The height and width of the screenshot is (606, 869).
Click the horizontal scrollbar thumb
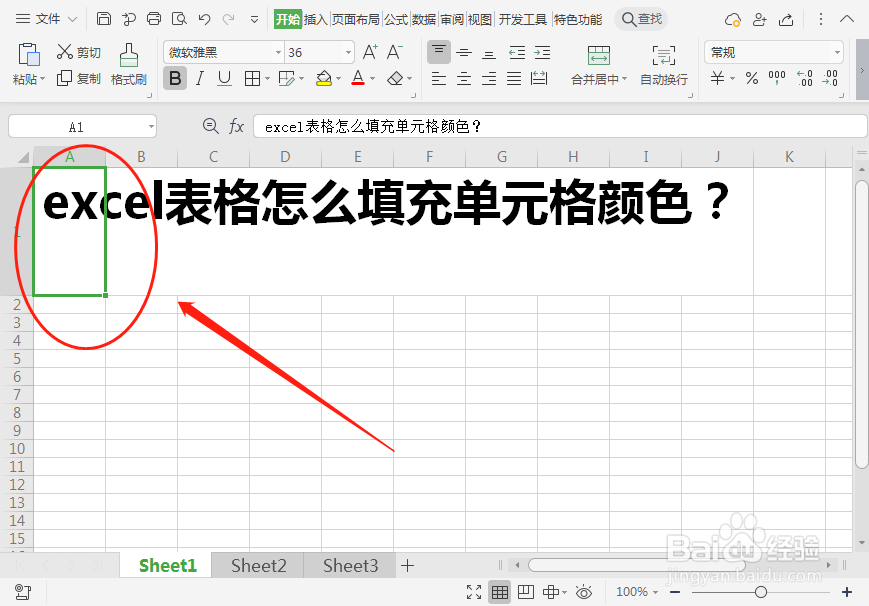637,565
